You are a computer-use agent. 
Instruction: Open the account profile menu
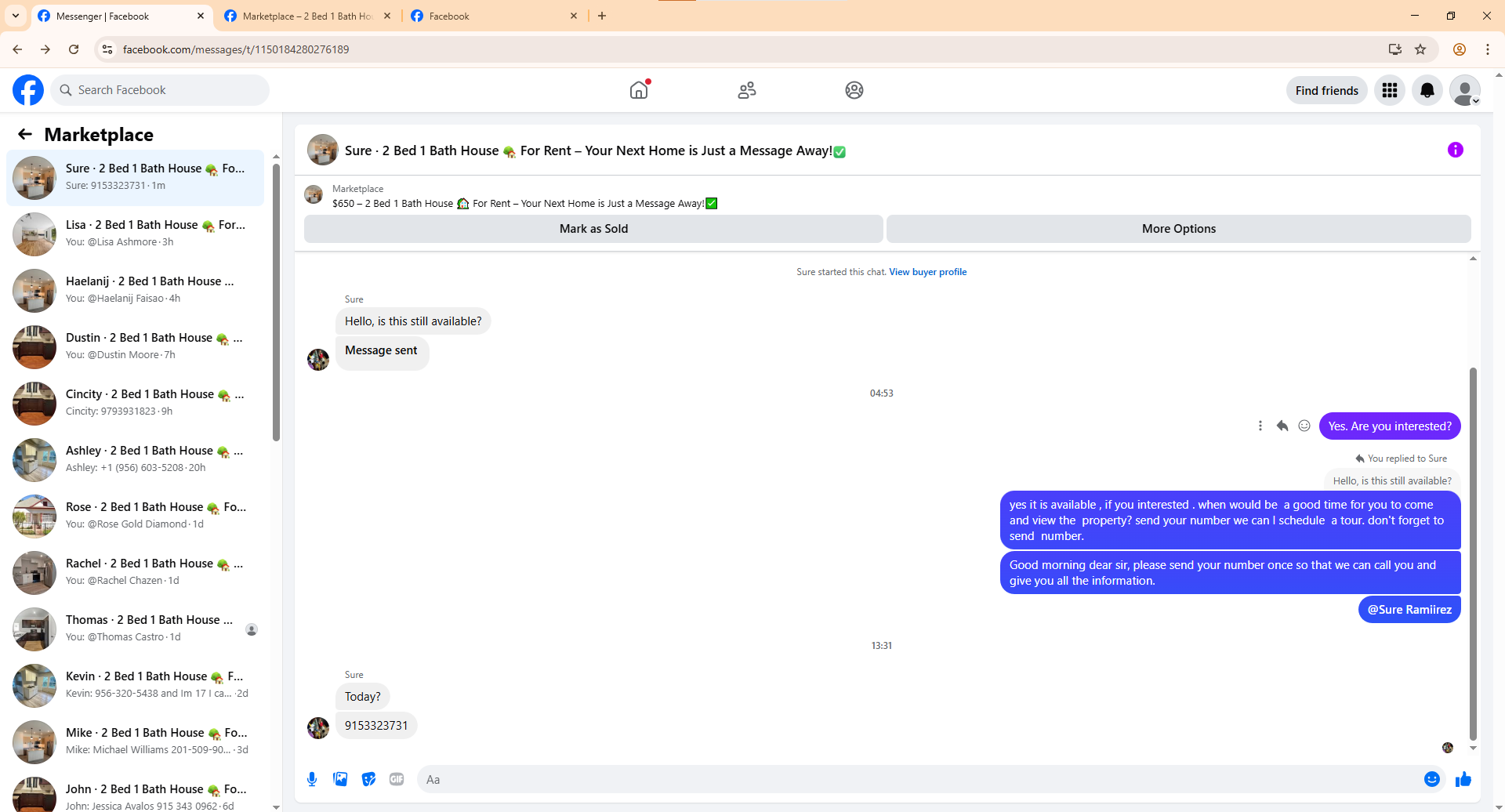[1465, 90]
